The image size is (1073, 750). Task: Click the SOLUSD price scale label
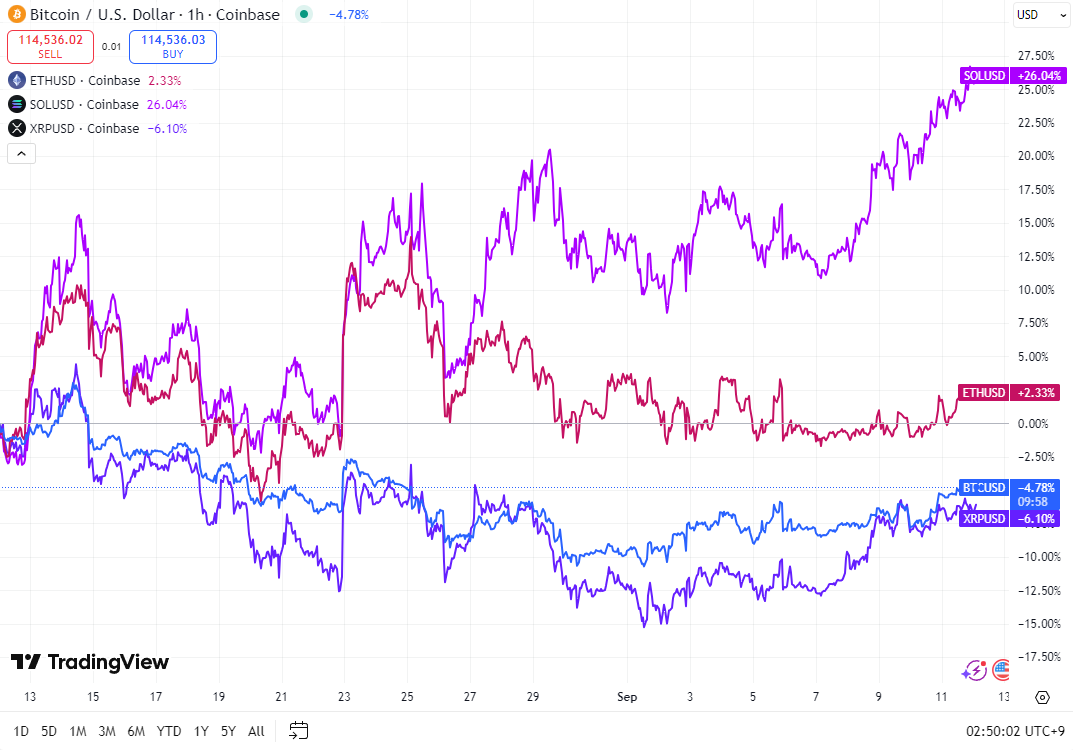pyautogui.click(x=985, y=76)
